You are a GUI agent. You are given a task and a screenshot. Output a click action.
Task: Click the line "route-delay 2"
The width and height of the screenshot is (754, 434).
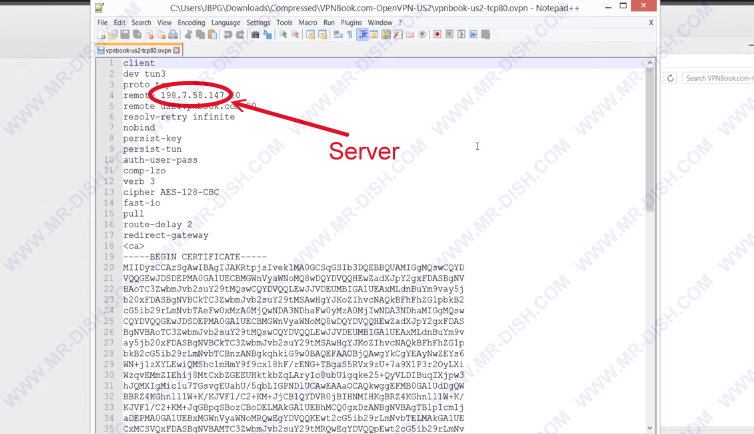pyautogui.click(x=157, y=224)
